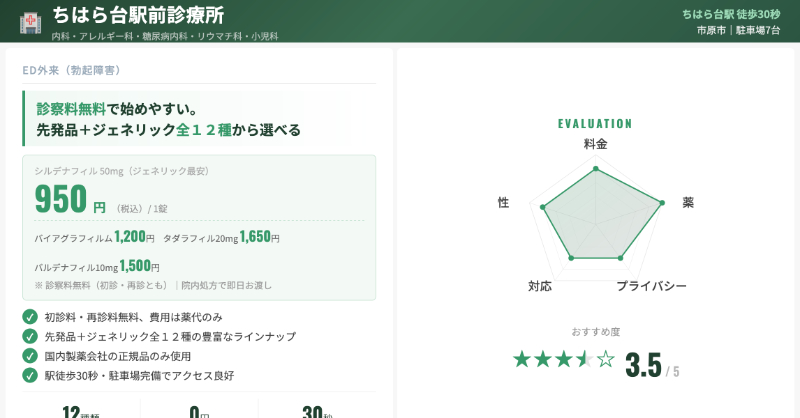Click the バイアグラフィルム 1,200円 price
This screenshot has height=418, width=800.
[x=134, y=237]
